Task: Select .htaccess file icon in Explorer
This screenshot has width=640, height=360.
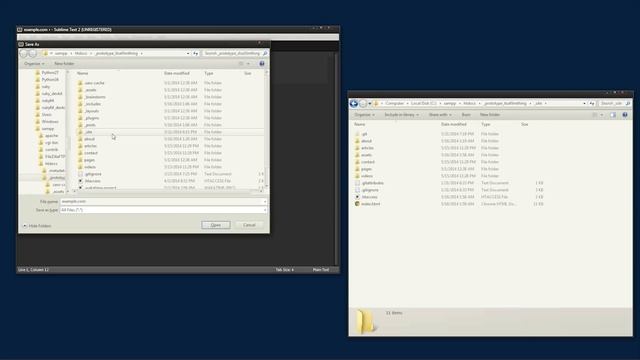Action: 357,197
